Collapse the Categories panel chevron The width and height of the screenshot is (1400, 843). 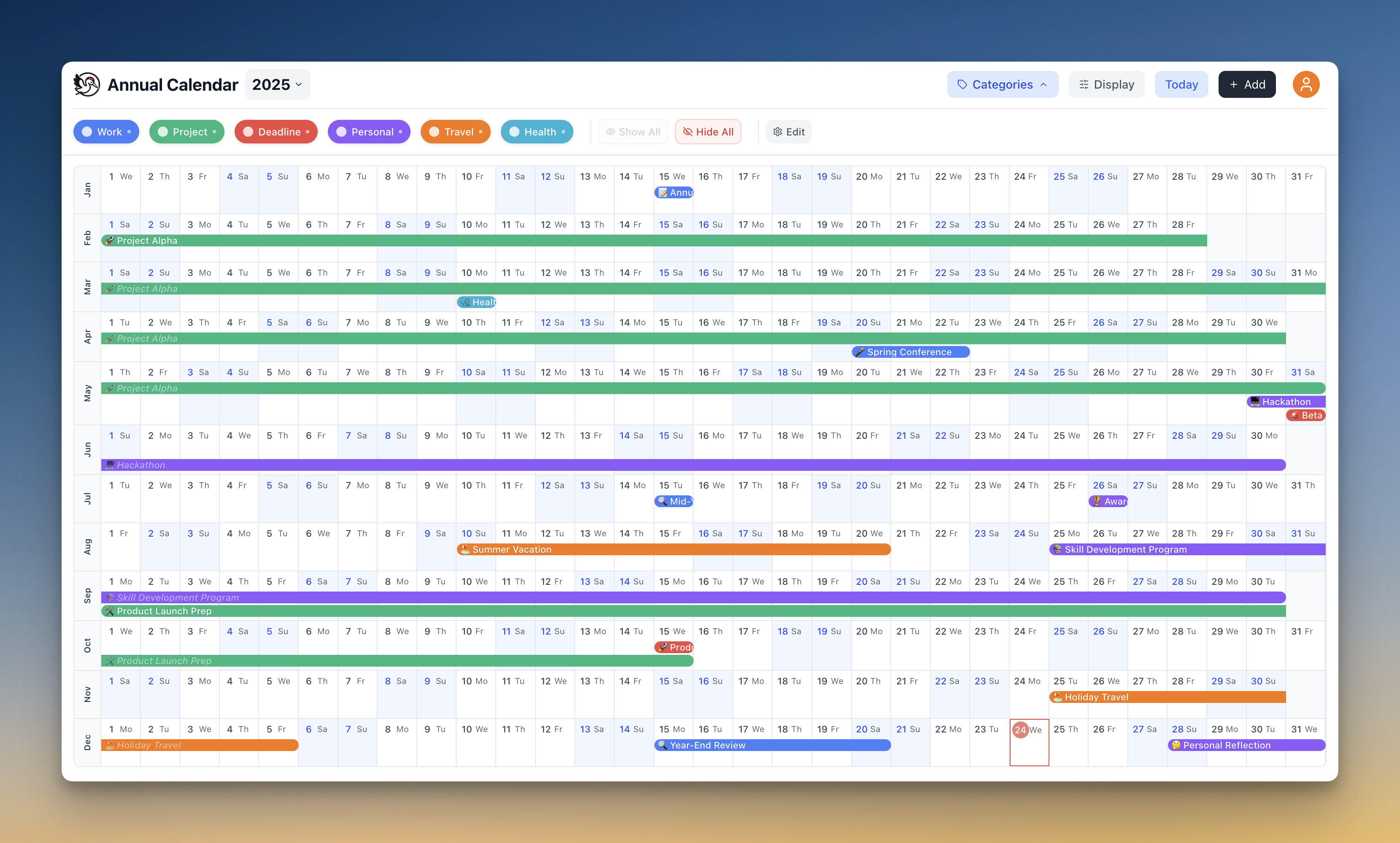tap(1044, 84)
